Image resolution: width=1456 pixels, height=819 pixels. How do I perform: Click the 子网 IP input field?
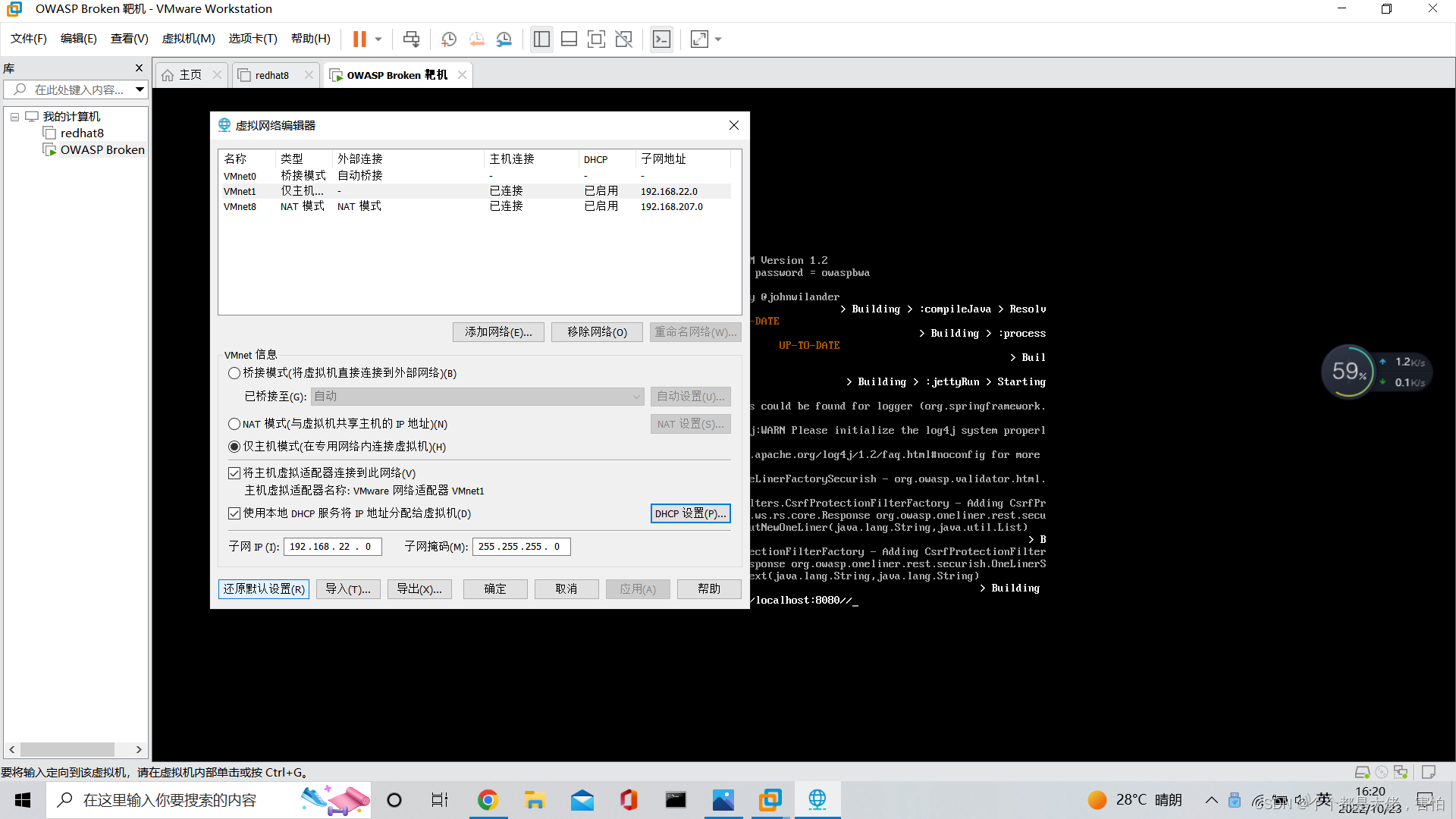pyautogui.click(x=332, y=547)
